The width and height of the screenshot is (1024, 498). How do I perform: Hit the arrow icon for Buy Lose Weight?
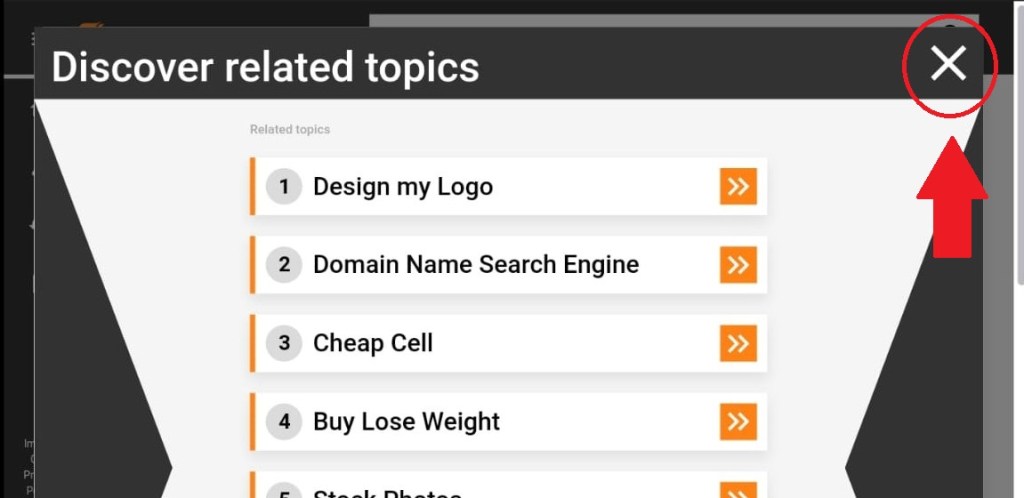[x=738, y=421]
